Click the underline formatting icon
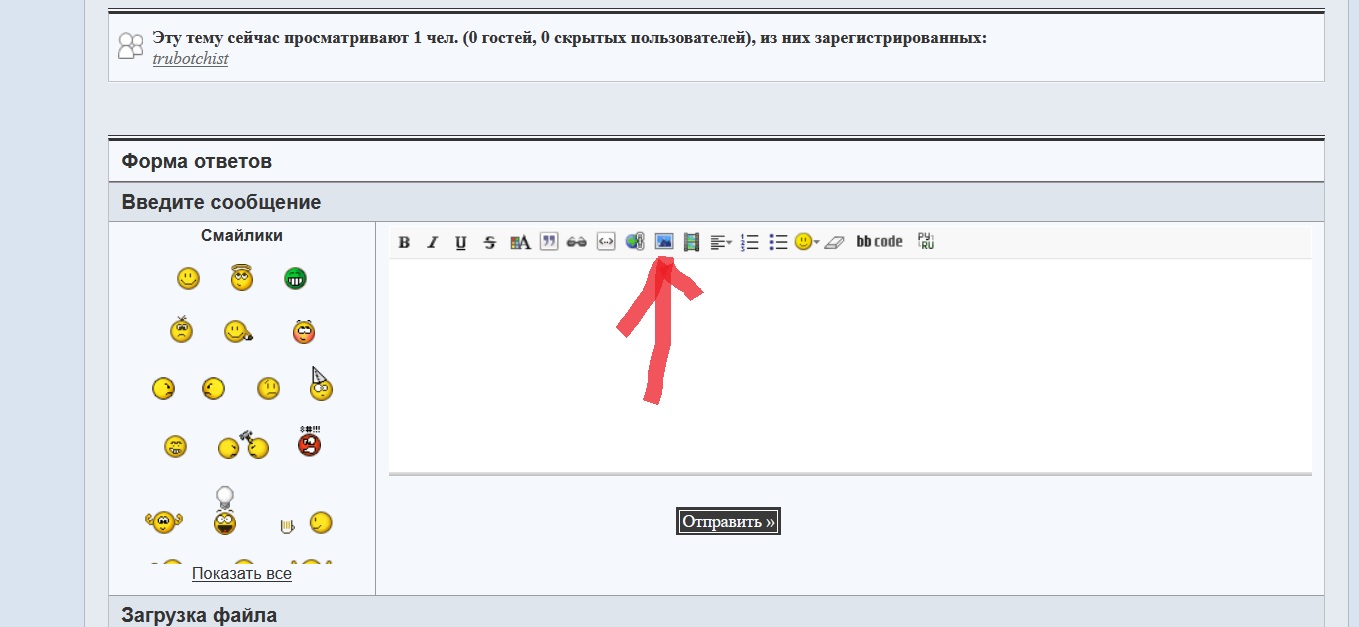Screen dimensions: 1359x627 click(x=460, y=242)
